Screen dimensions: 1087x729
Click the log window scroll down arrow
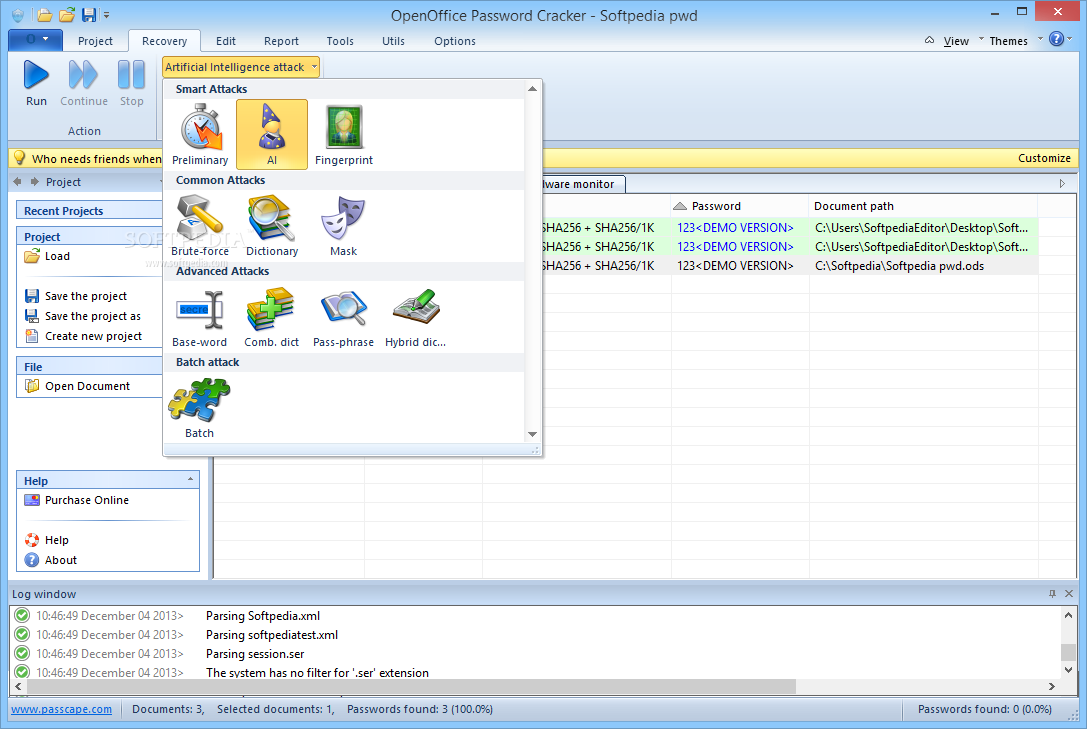click(1068, 670)
